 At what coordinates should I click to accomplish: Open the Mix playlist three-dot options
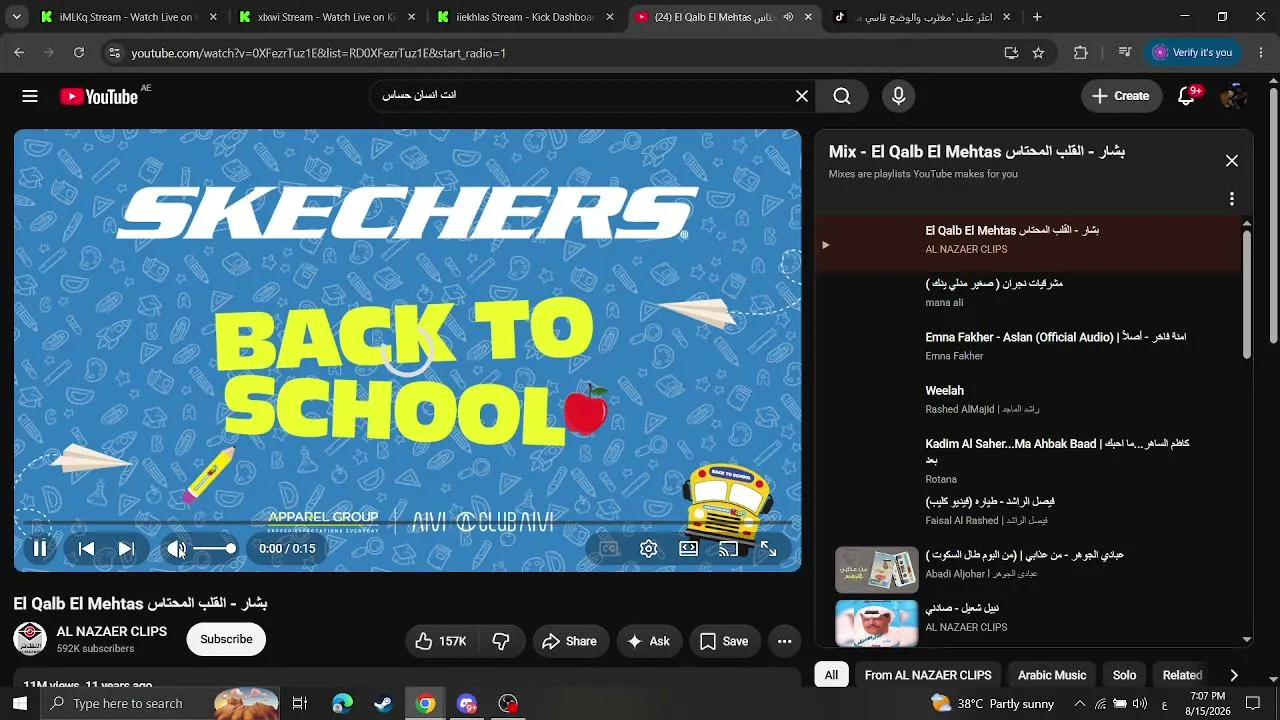point(1232,199)
